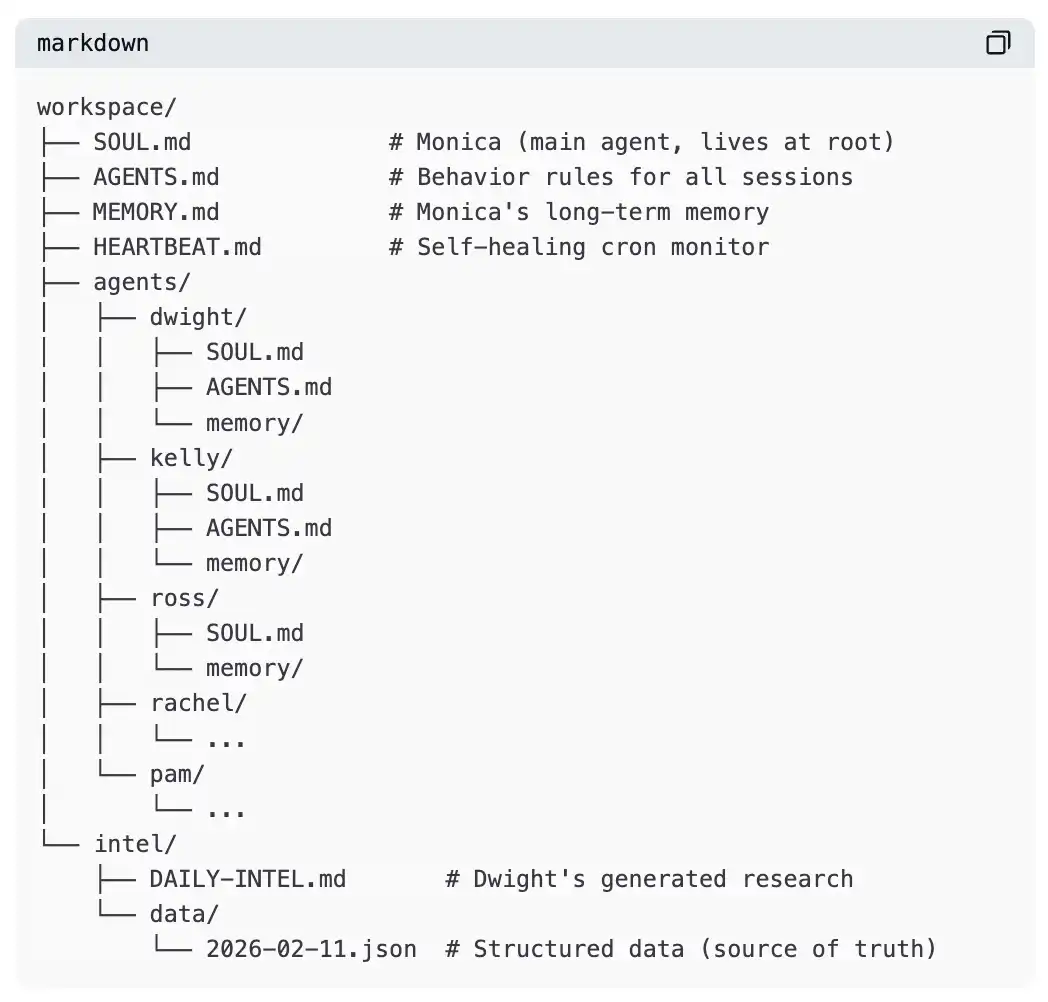This screenshot has height=1002, width=1048.
Task: Click the agents/ folder entry
Action: click(x=141, y=282)
